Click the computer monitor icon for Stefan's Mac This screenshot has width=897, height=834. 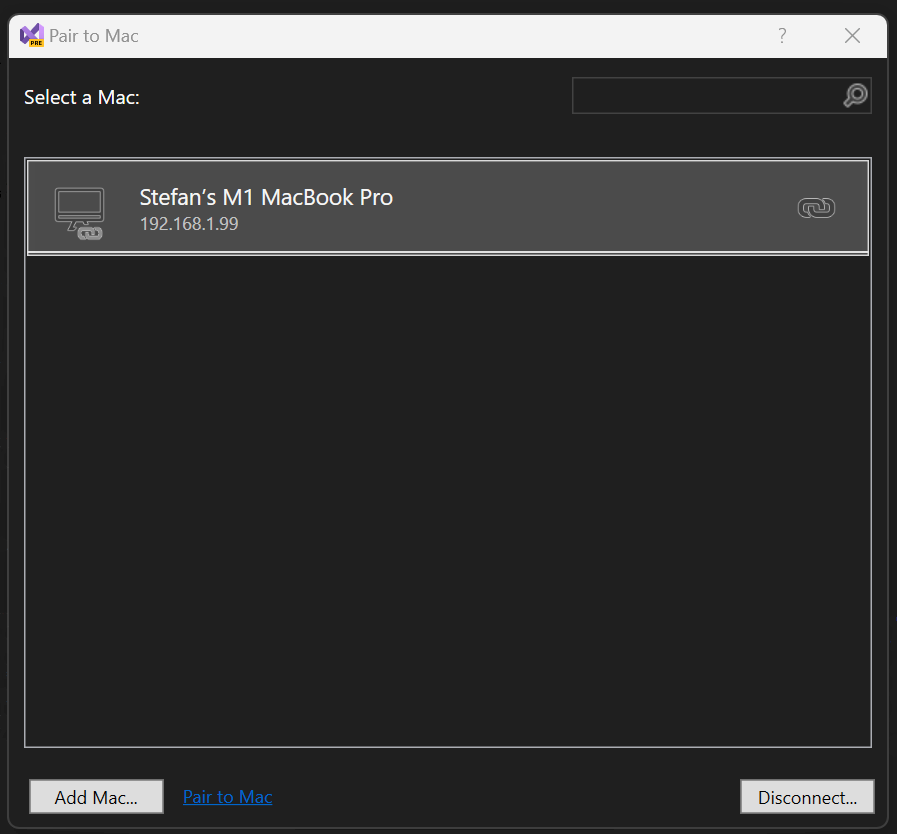[78, 205]
